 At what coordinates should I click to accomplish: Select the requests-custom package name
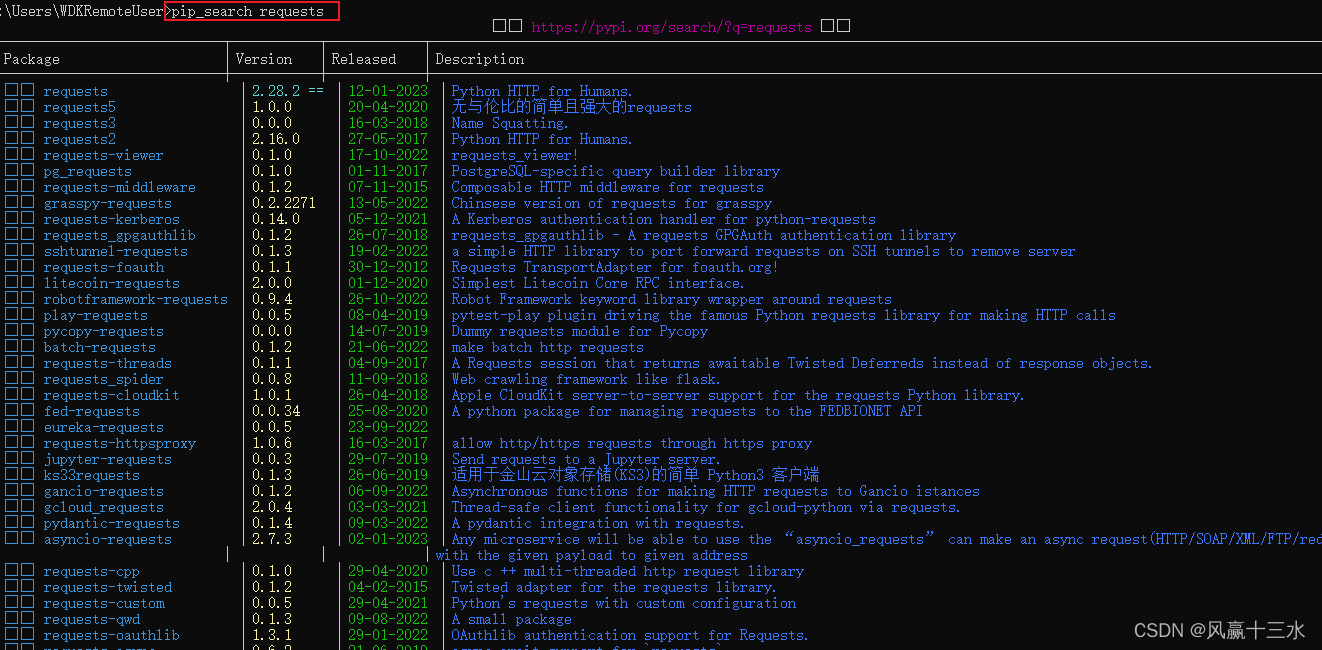(103, 603)
